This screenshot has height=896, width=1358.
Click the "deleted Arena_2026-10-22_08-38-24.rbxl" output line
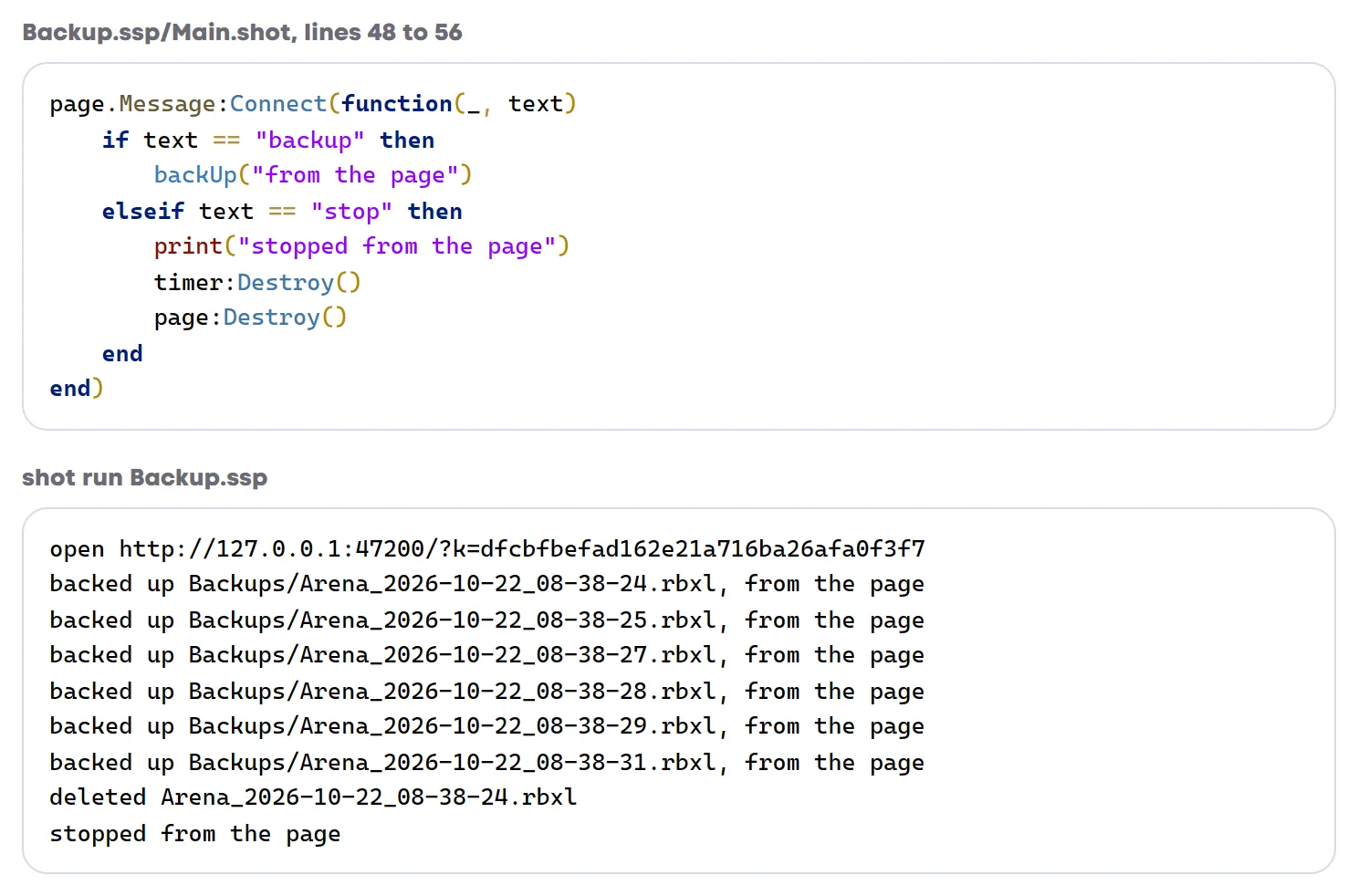[x=313, y=797]
